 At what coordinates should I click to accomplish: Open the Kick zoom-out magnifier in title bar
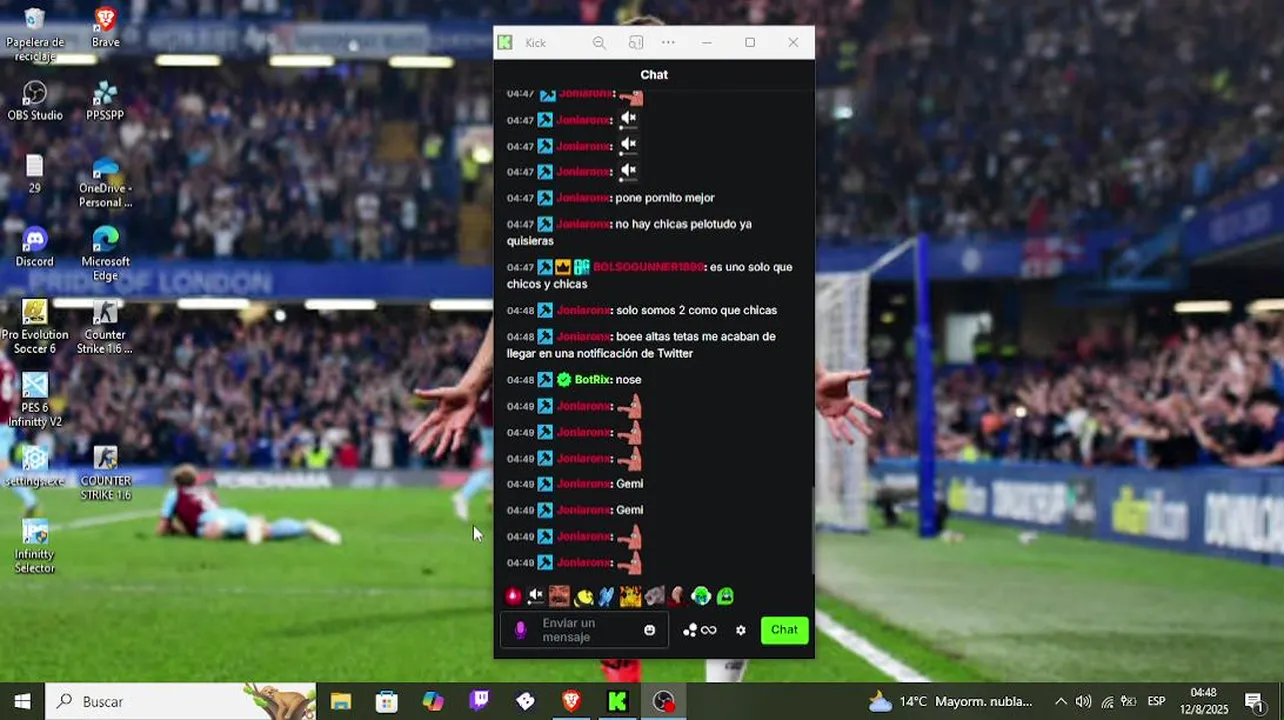pyautogui.click(x=599, y=43)
